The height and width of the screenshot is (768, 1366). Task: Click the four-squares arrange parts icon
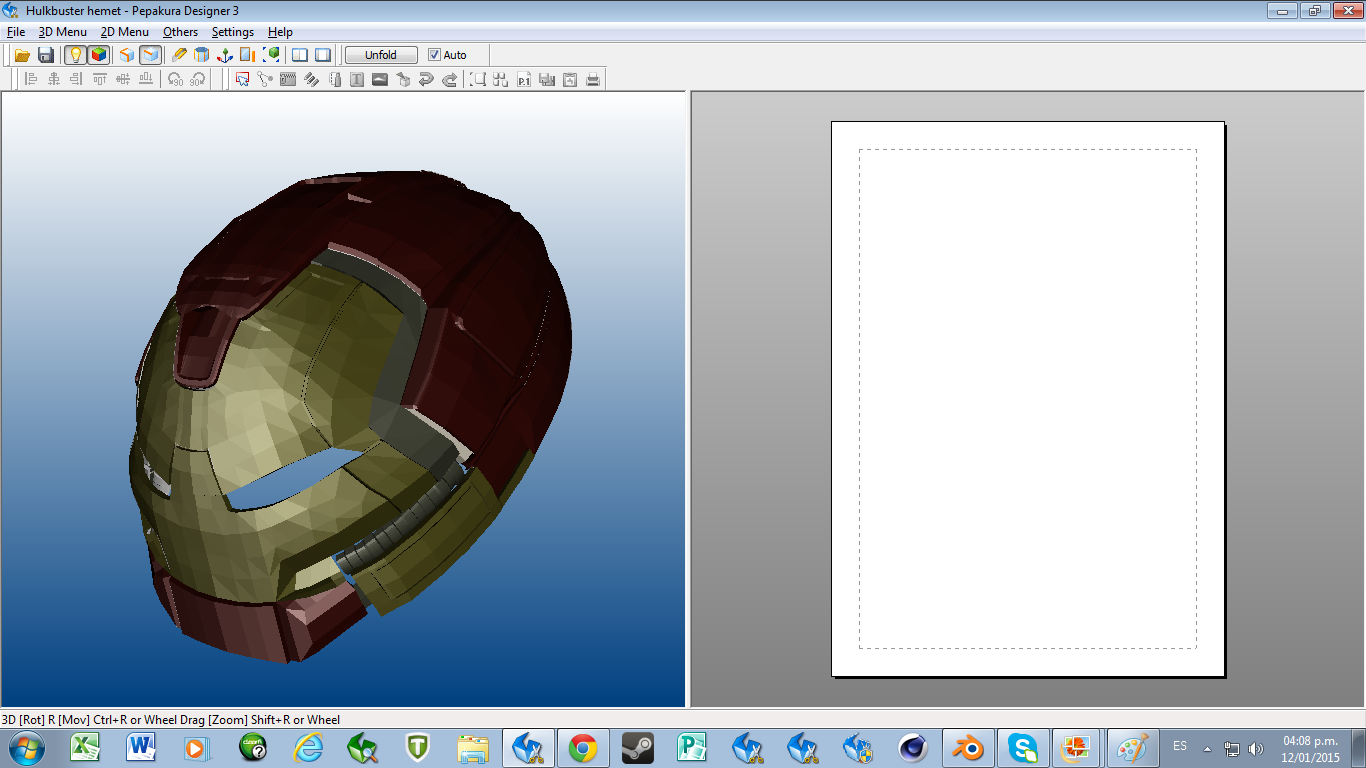pos(501,79)
